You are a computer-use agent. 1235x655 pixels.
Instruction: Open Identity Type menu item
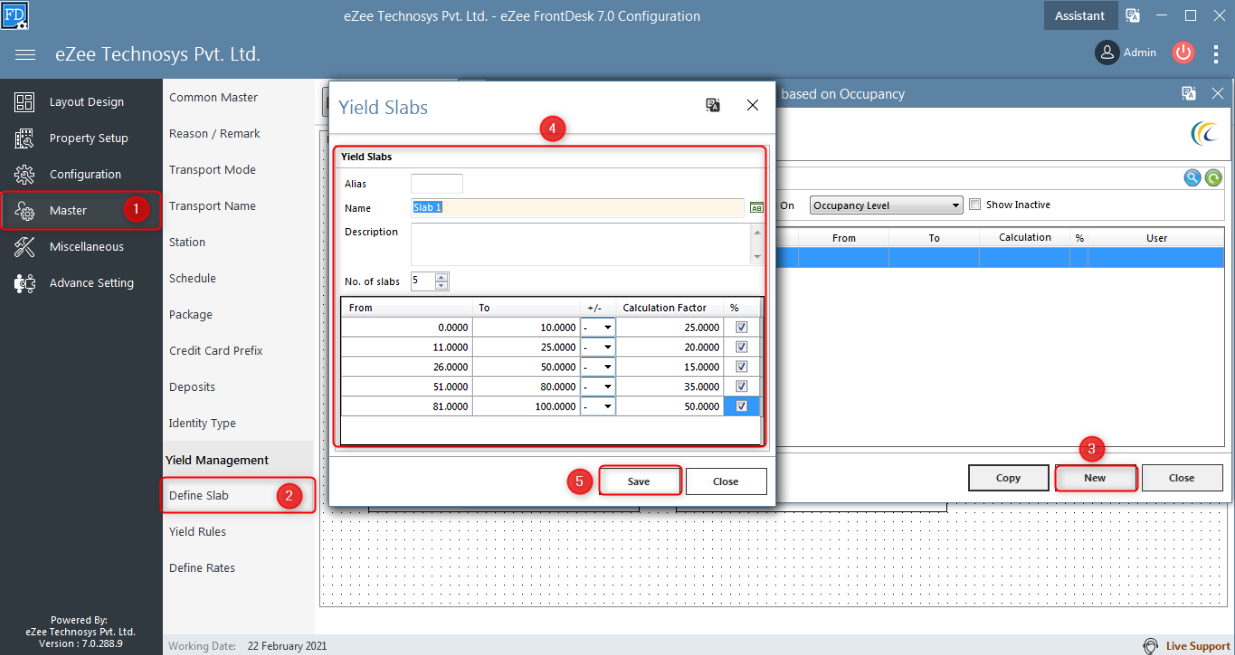tap(202, 423)
